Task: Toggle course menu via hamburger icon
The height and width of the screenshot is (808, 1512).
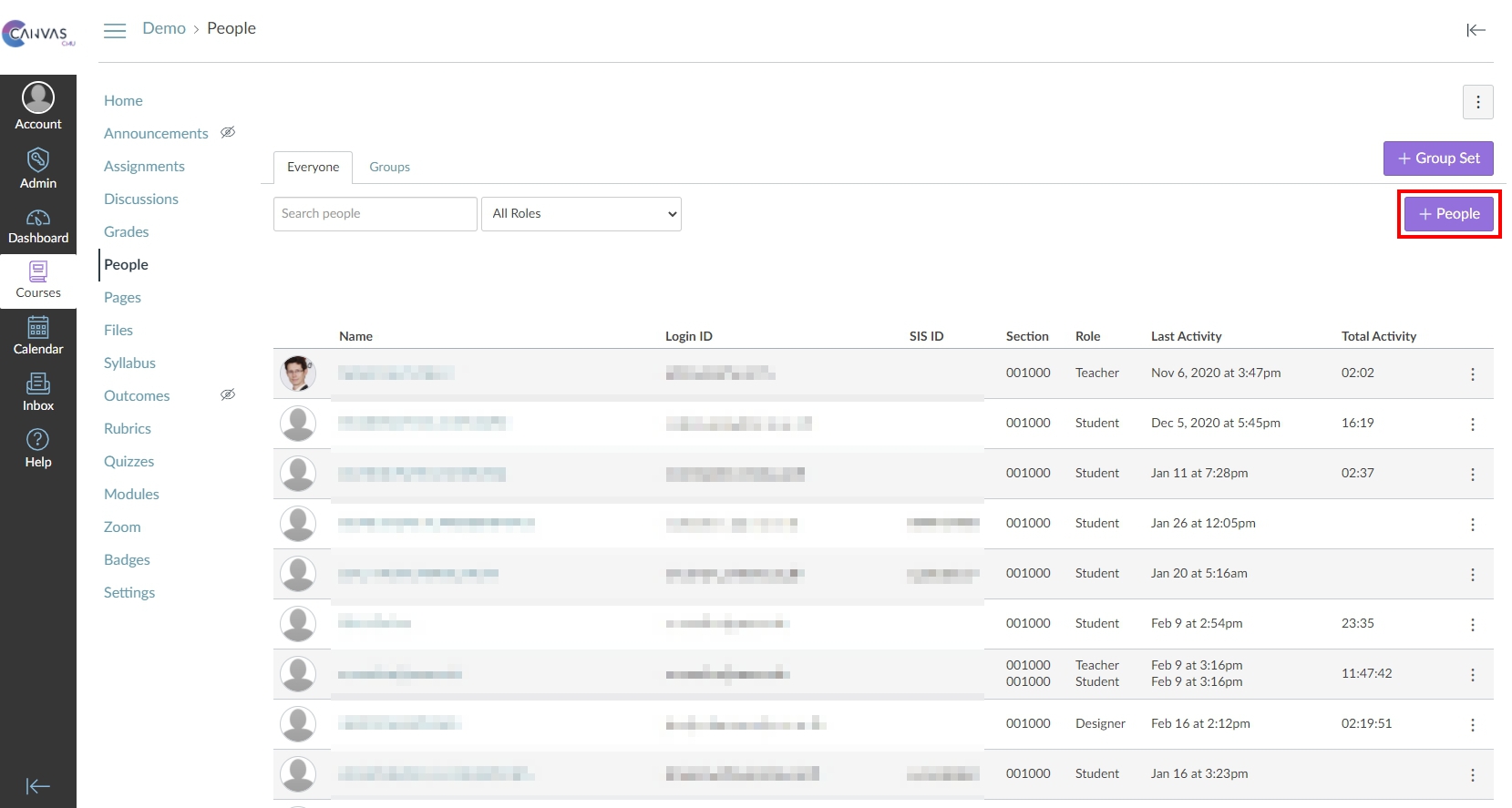Action: [x=115, y=31]
